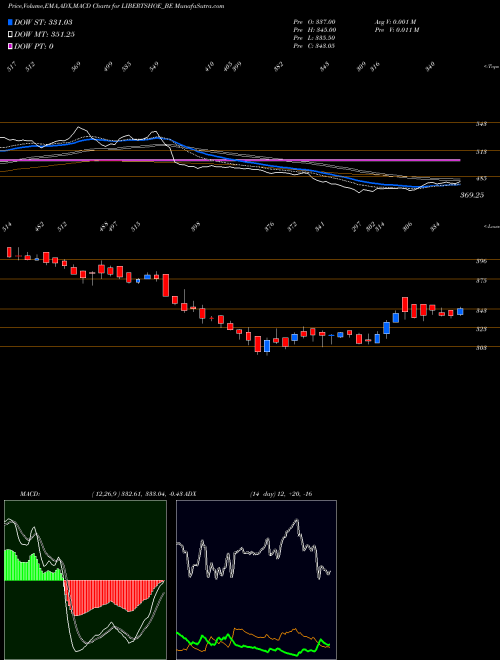Click the chart title mentioning LIBERTYSHOE_BE
This screenshot has width=500, height=660.
click(x=116, y=6)
